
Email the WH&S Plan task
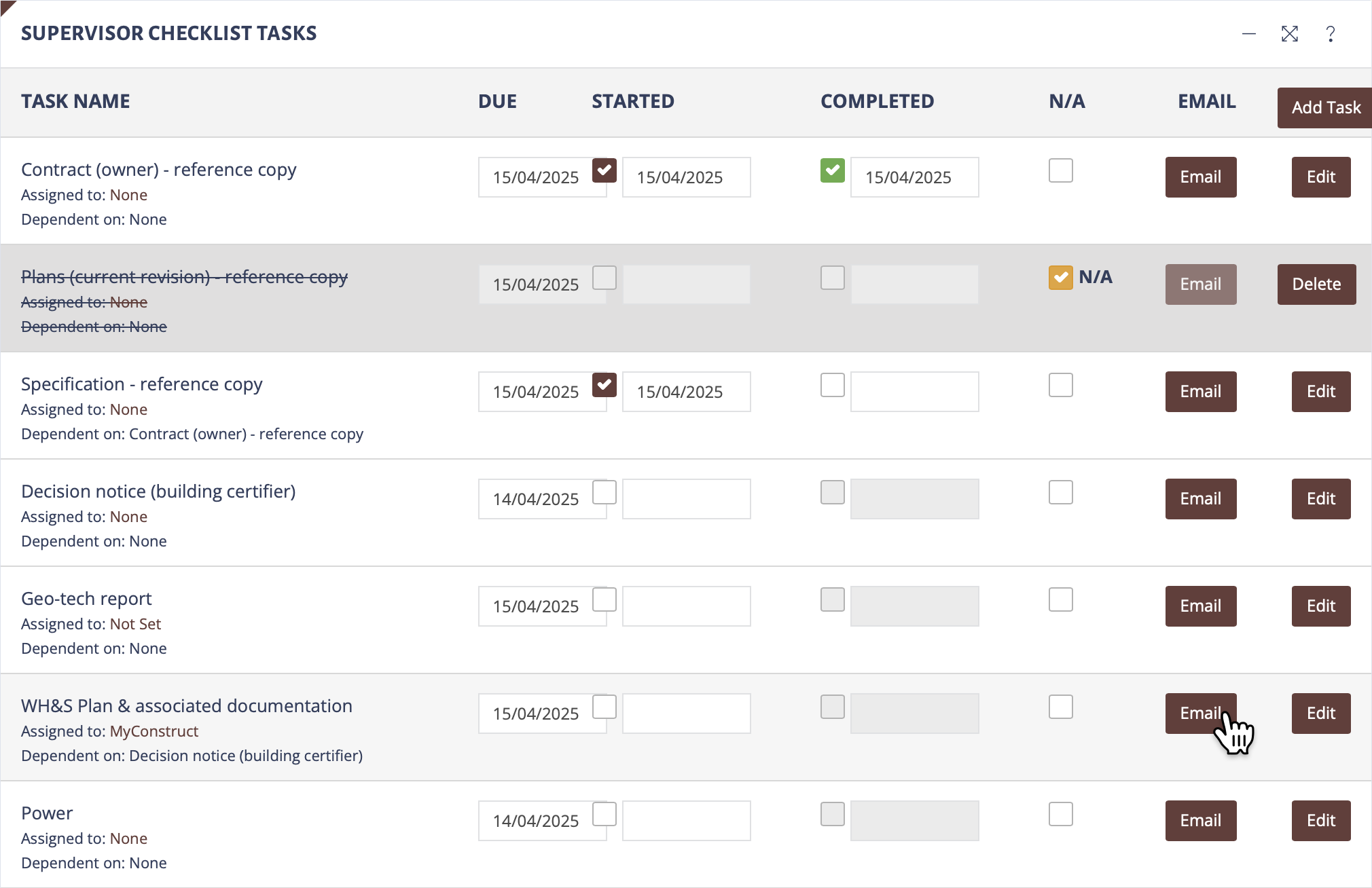pos(1200,714)
